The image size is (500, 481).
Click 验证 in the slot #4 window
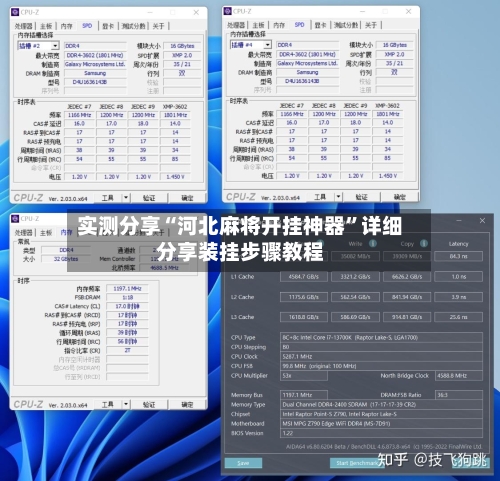(x=362, y=197)
